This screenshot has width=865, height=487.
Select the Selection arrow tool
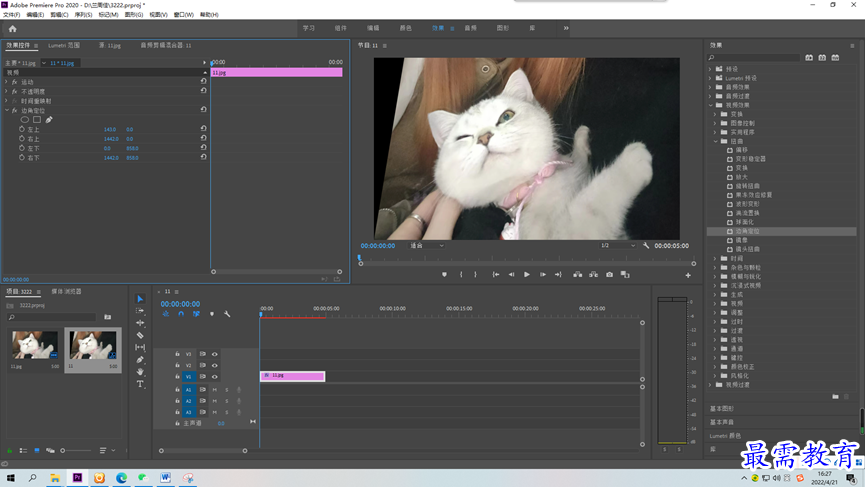coord(140,299)
